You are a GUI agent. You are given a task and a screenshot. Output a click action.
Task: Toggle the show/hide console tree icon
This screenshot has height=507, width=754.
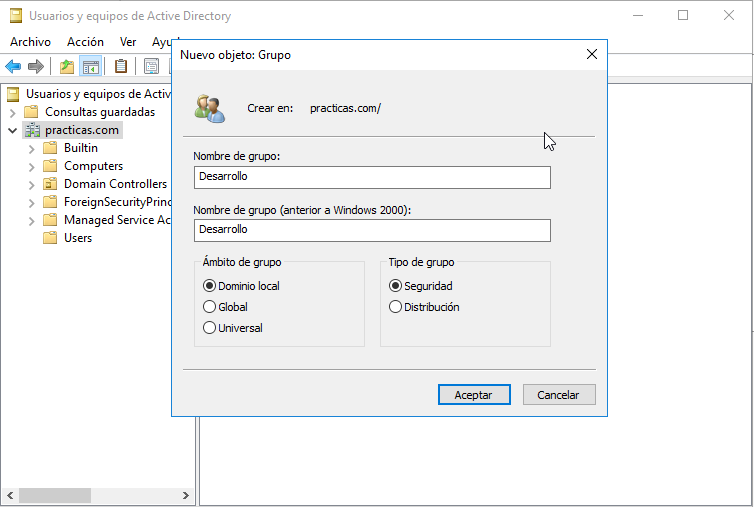pyautogui.click(x=90, y=66)
